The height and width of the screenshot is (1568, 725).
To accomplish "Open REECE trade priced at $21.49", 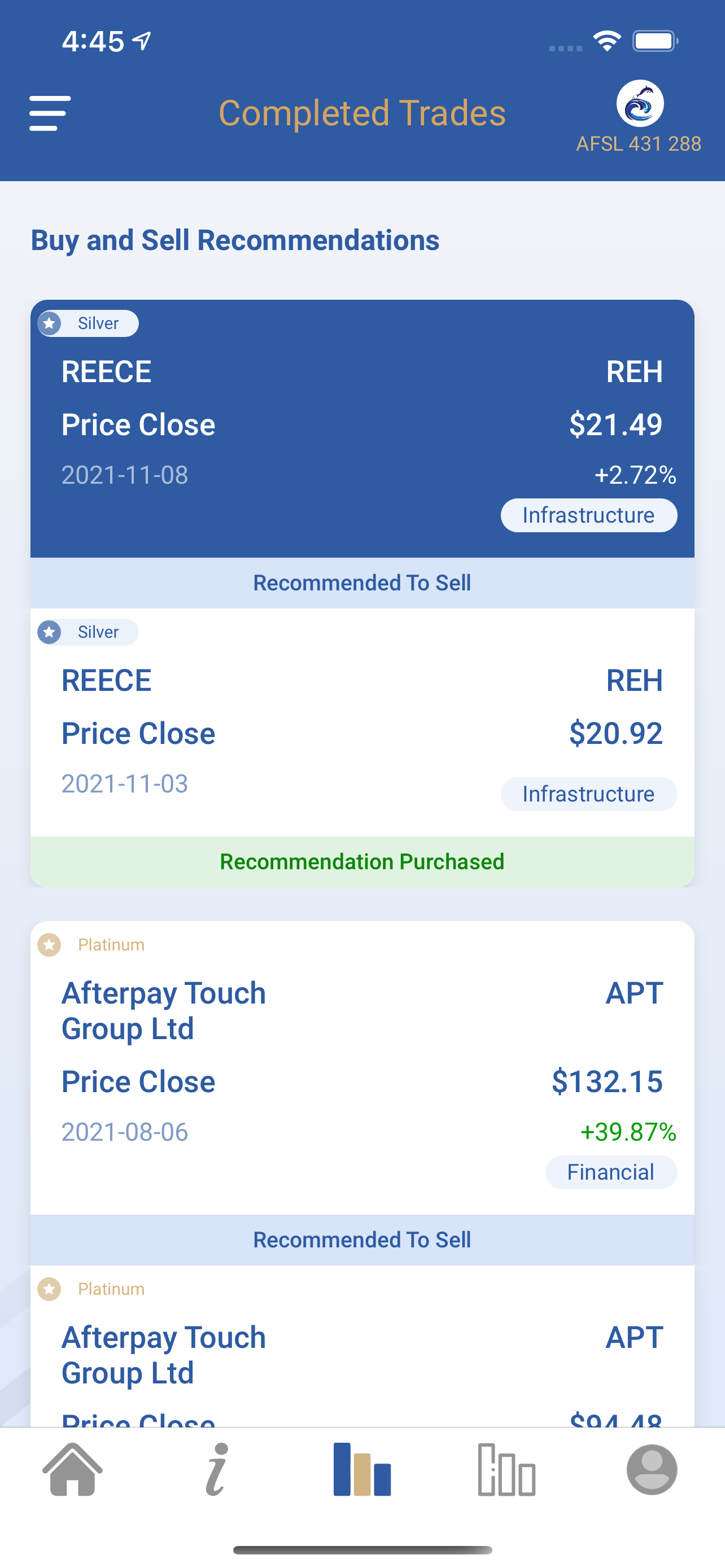I will pyautogui.click(x=362, y=428).
